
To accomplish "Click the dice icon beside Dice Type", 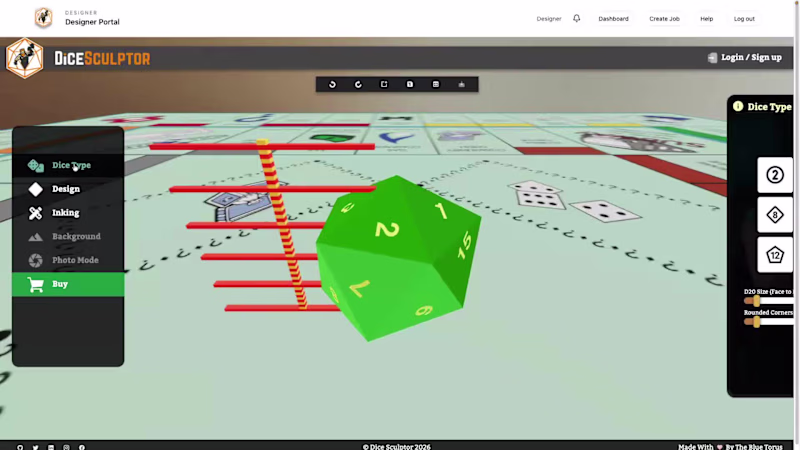I will pyautogui.click(x=36, y=165).
